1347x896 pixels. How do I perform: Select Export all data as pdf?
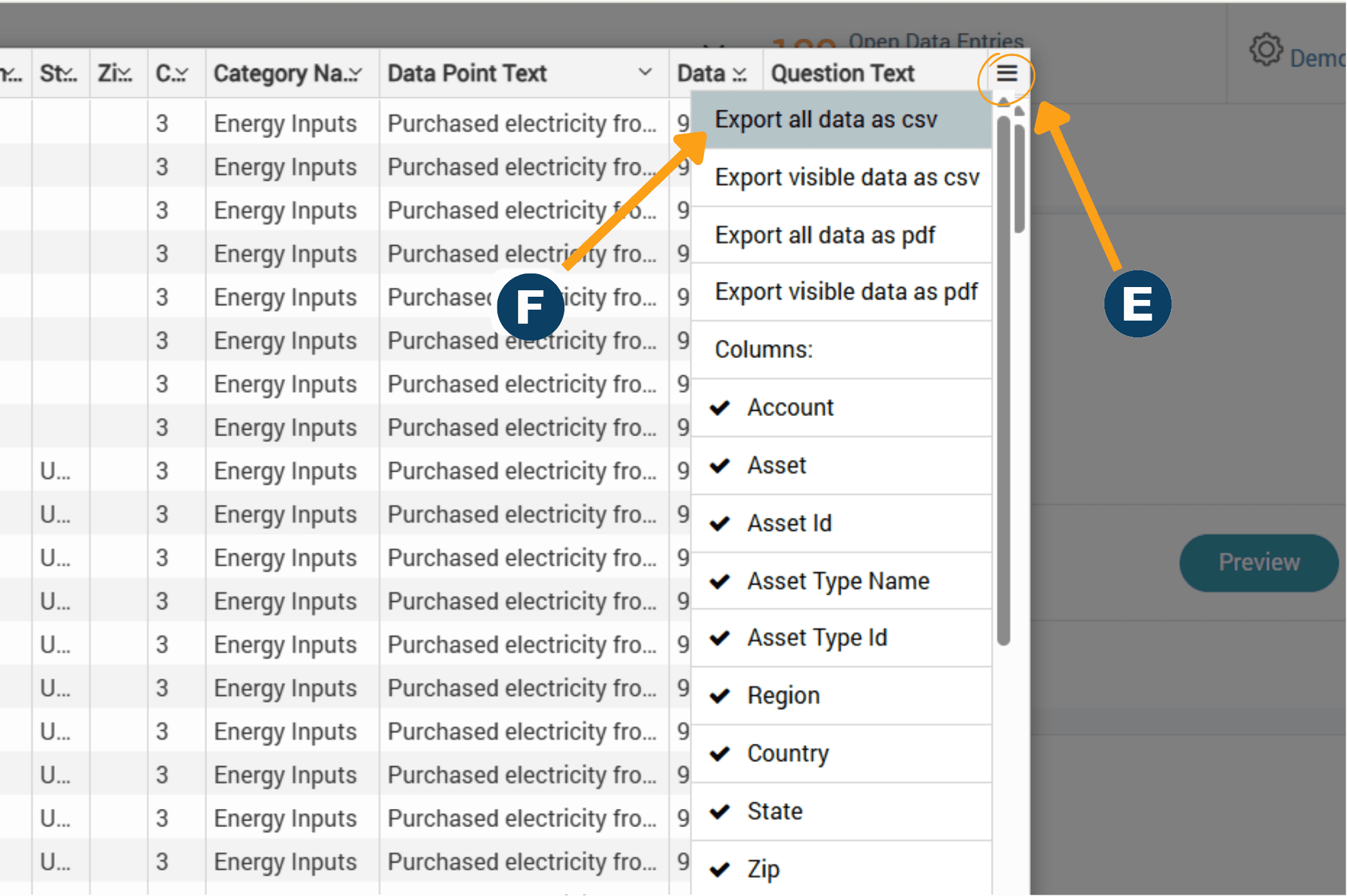click(841, 235)
